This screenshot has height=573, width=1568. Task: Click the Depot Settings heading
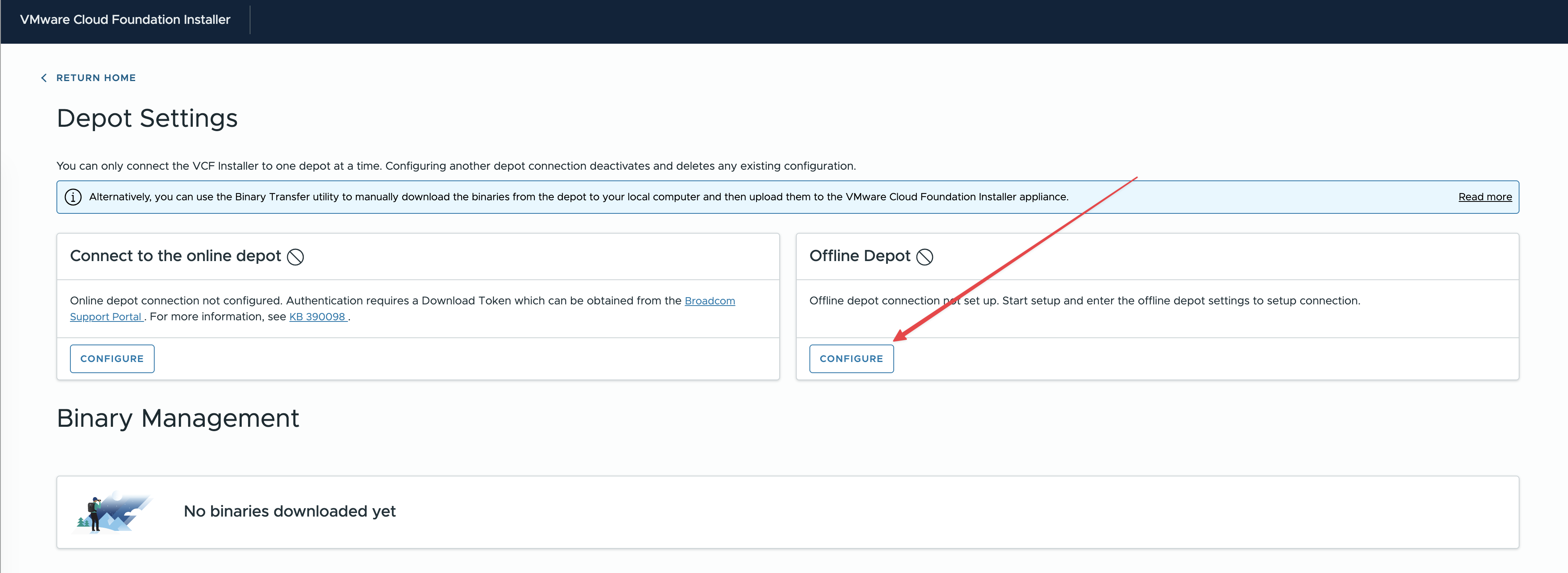[147, 118]
